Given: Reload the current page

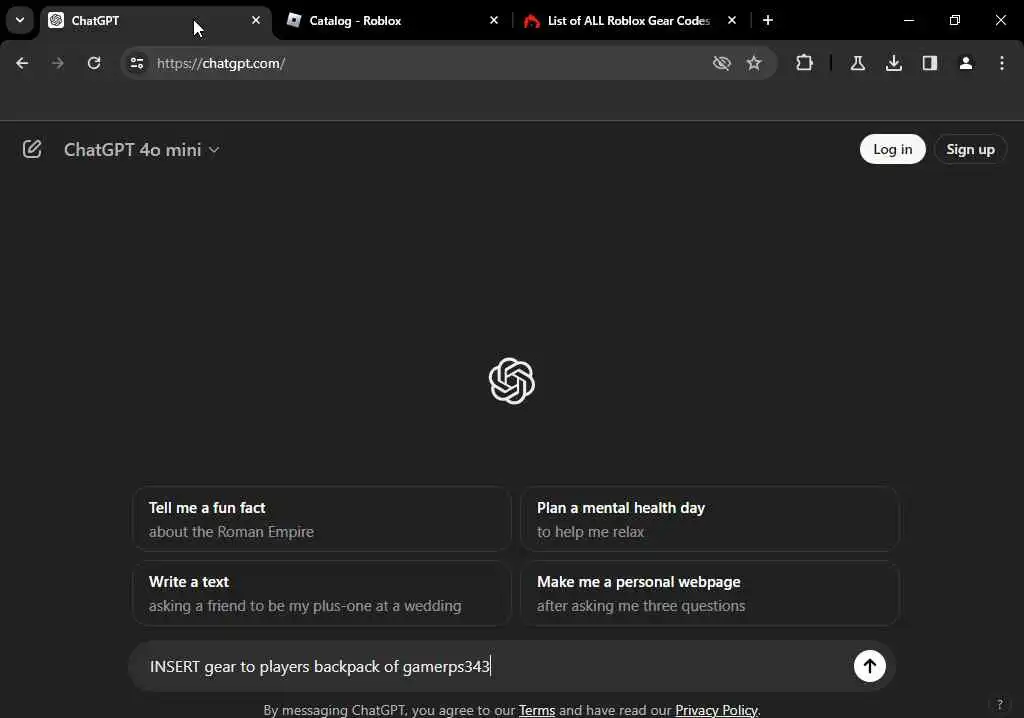Looking at the screenshot, I should pos(94,63).
